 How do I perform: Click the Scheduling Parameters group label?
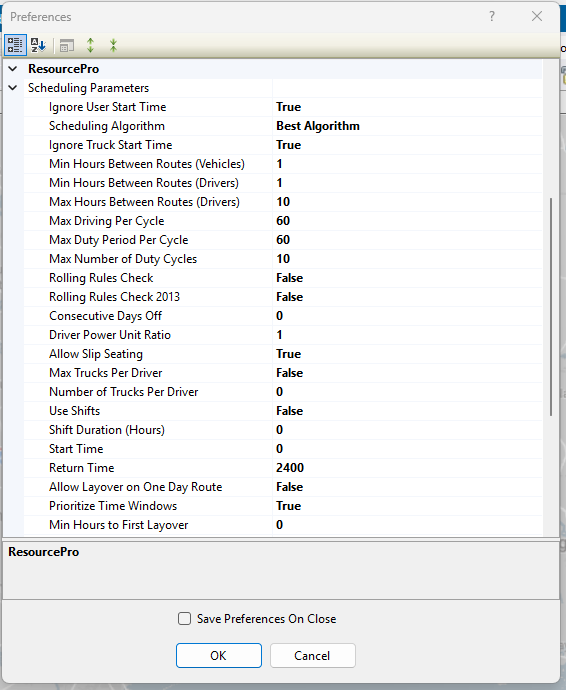(x=88, y=88)
